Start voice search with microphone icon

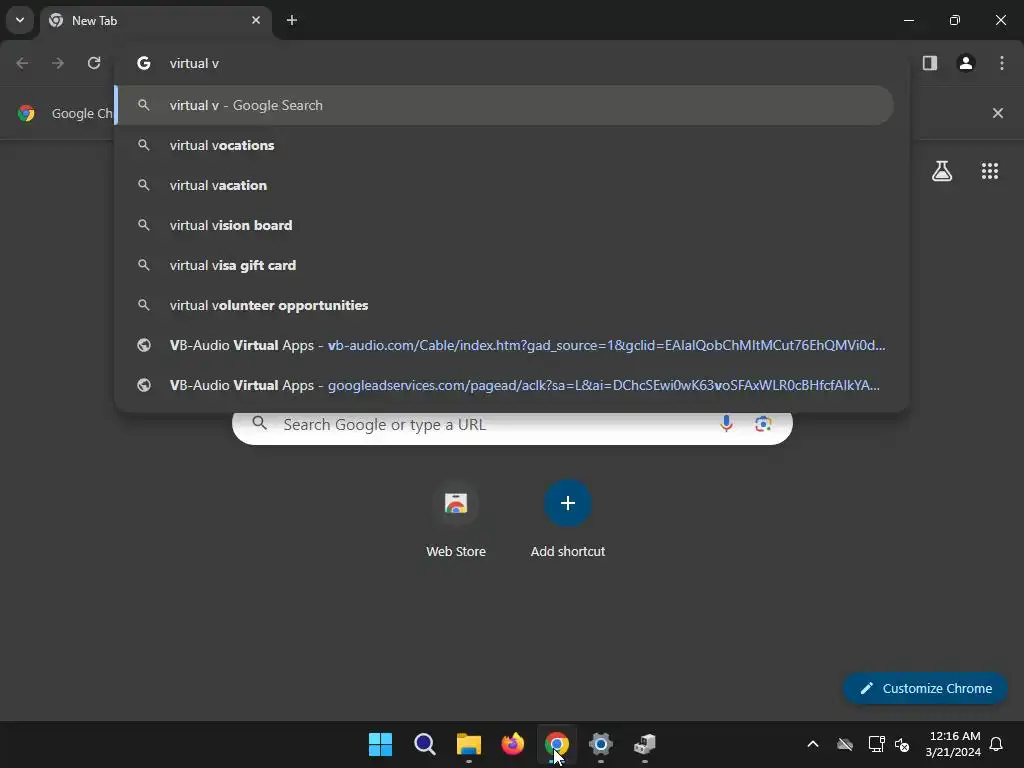[726, 424]
